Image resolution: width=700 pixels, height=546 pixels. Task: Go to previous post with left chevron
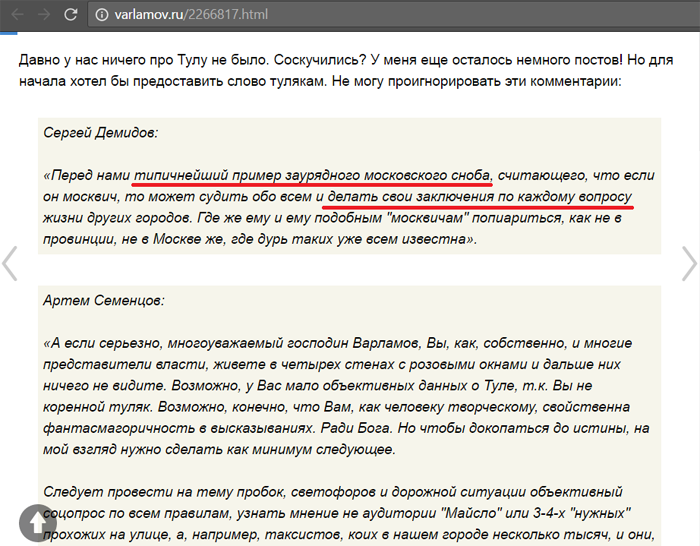10,263
